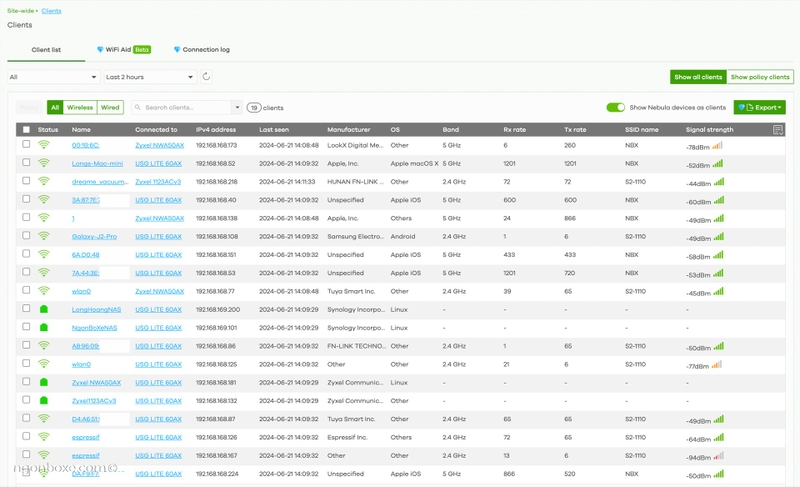Click the Show all clients button
This screenshot has height=487, width=800.
click(x=698, y=77)
